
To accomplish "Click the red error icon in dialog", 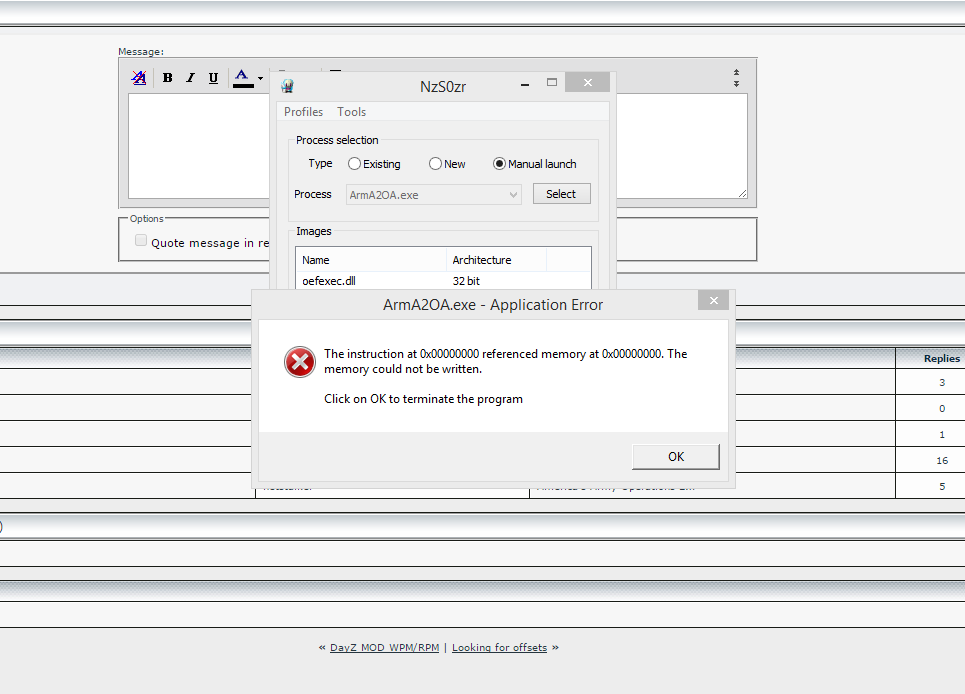I will 300,362.
